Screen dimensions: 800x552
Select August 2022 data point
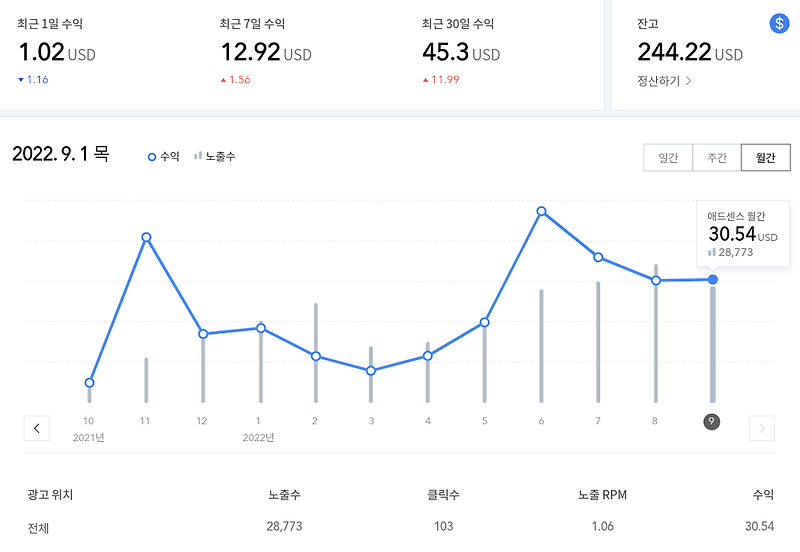click(x=656, y=281)
